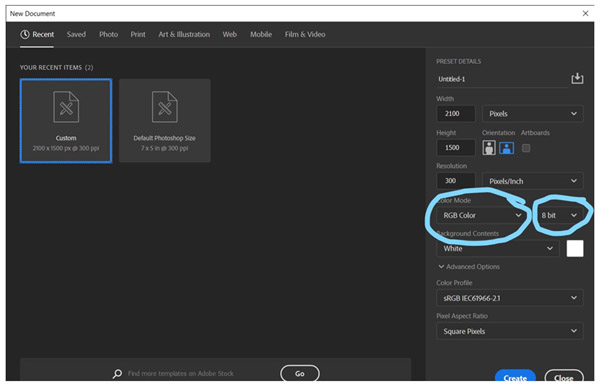Click the magnifier search icon for Adobe Stock
This screenshot has height=388, width=600.
(117, 373)
